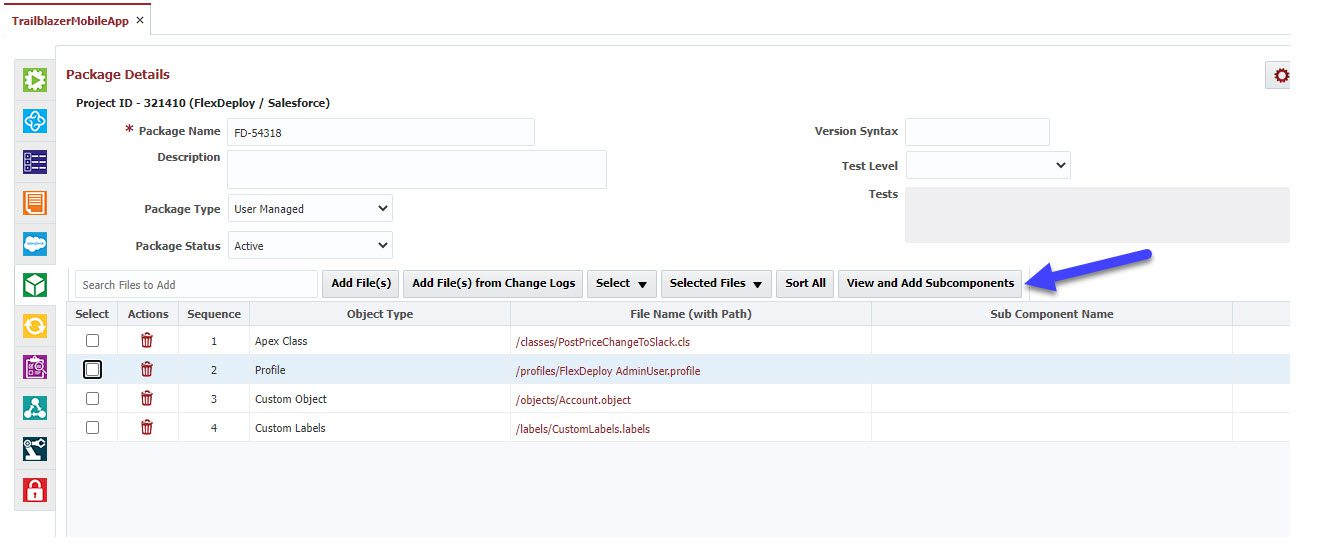Check the box for the Custom Labels row

(x=92, y=428)
